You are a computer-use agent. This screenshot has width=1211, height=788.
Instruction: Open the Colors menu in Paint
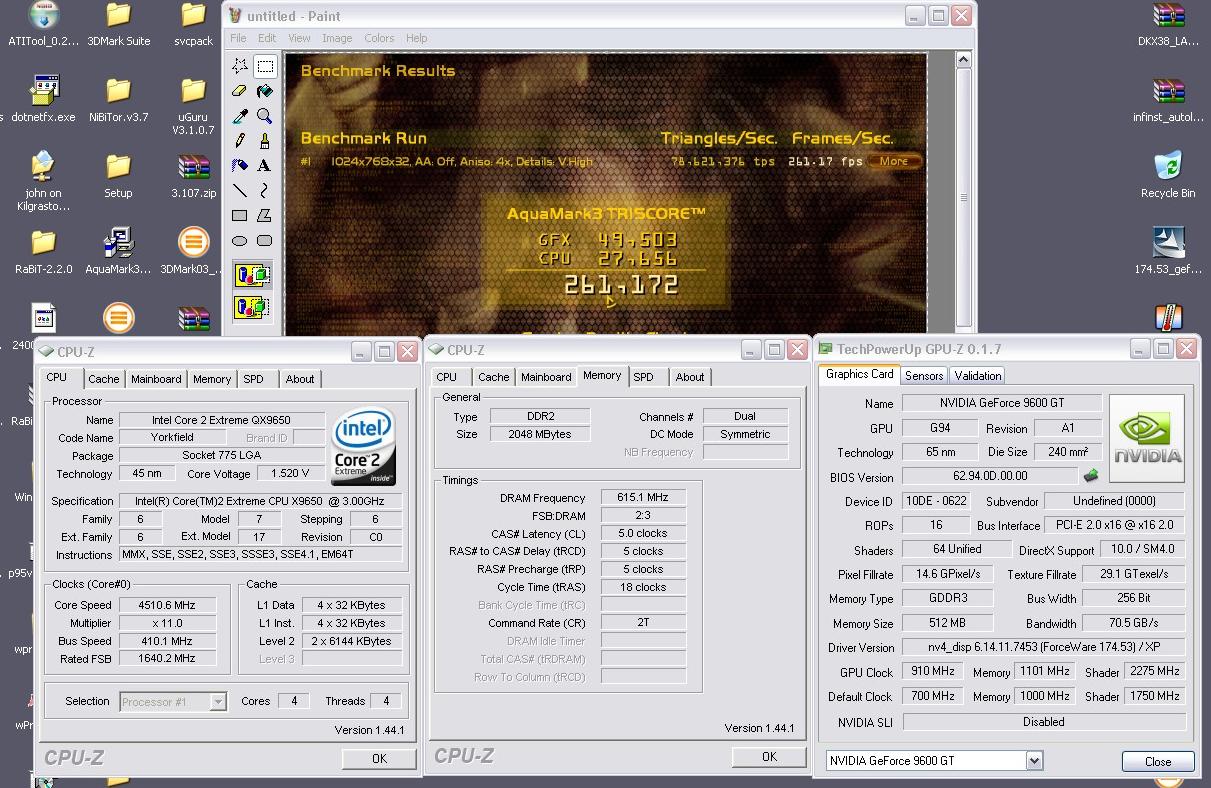point(379,38)
